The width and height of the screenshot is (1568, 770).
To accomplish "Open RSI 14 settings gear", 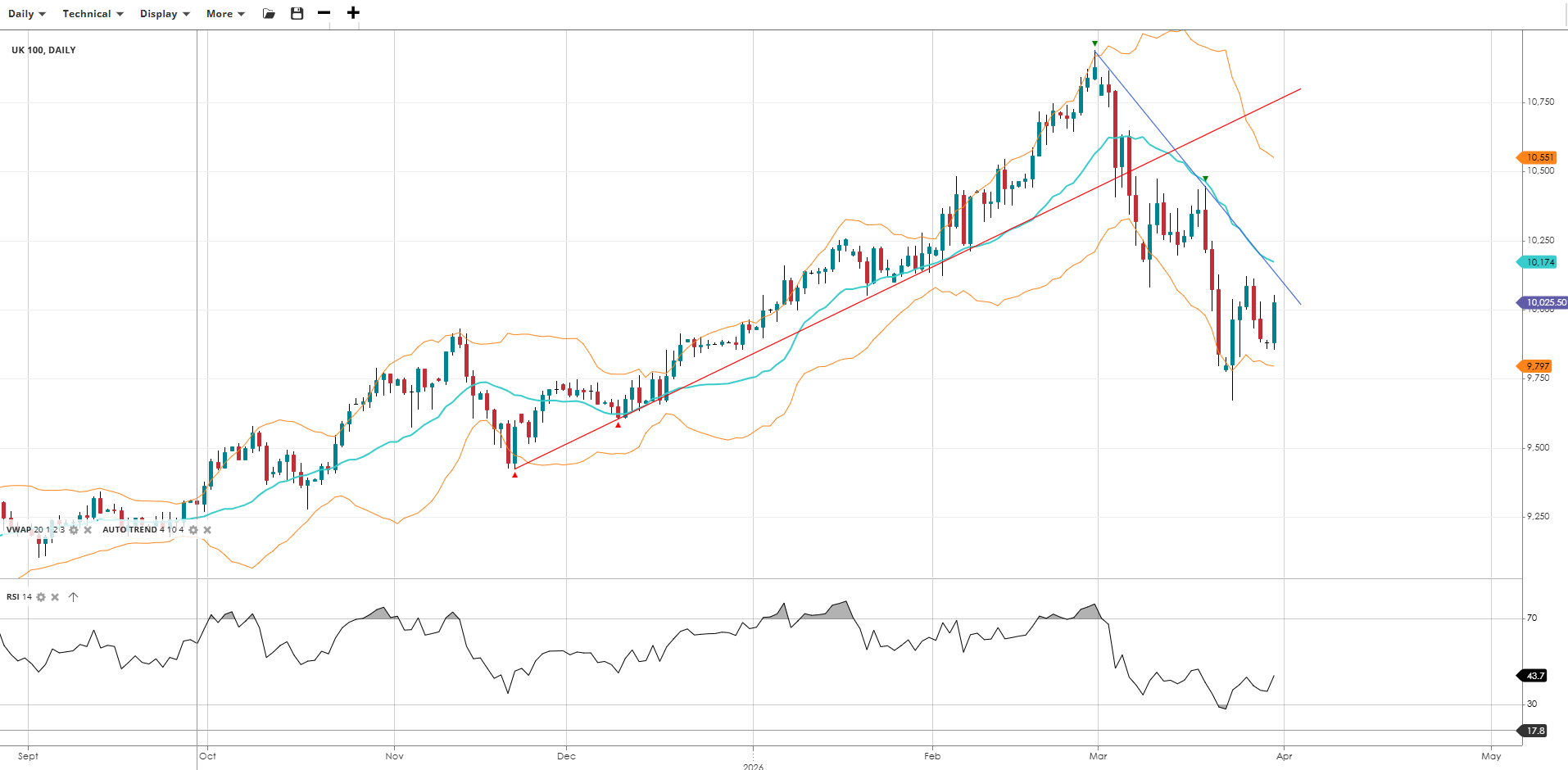I will click(x=41, y=597).
